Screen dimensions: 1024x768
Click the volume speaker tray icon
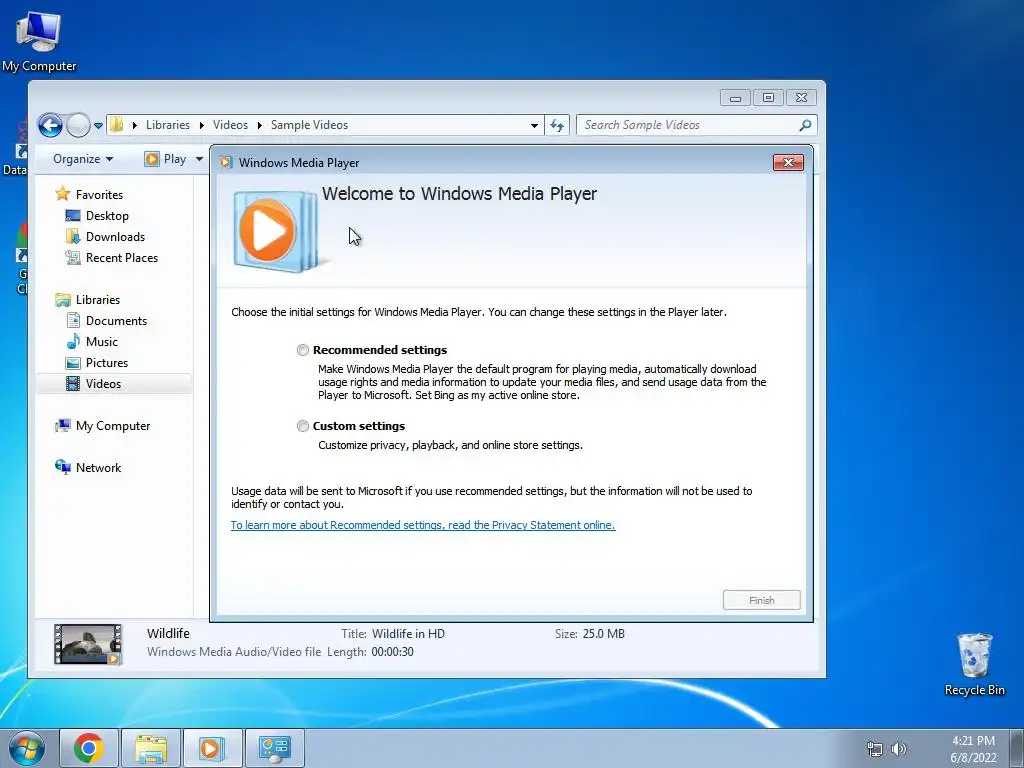(899, 749)
